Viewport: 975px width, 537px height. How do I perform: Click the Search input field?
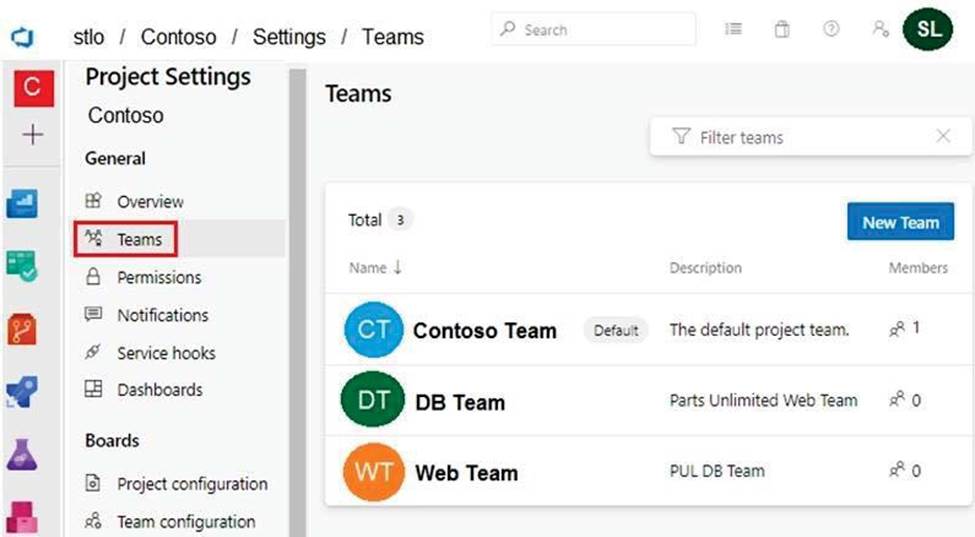595,30
